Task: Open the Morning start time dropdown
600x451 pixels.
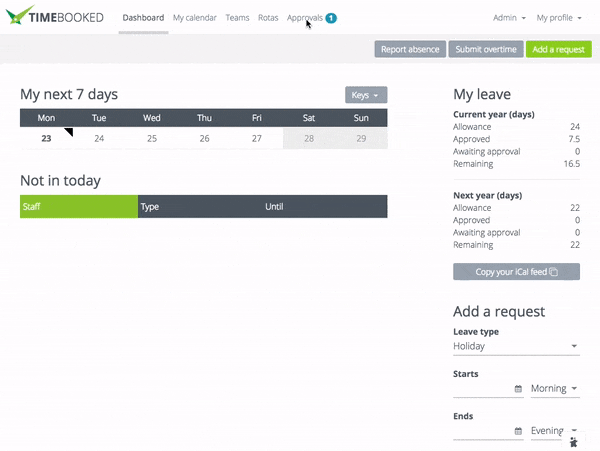Action: [555, 389]
